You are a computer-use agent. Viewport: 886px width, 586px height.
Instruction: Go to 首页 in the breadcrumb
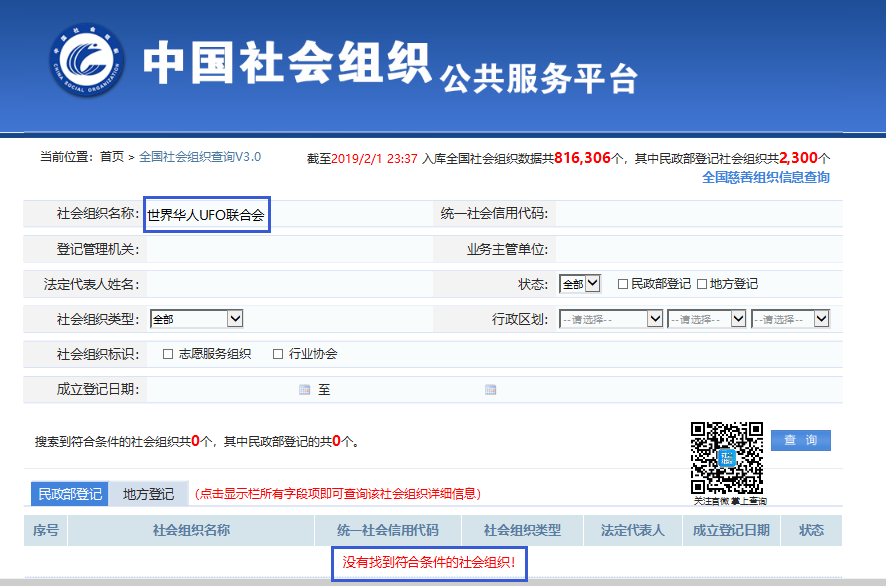click(112, 157)
